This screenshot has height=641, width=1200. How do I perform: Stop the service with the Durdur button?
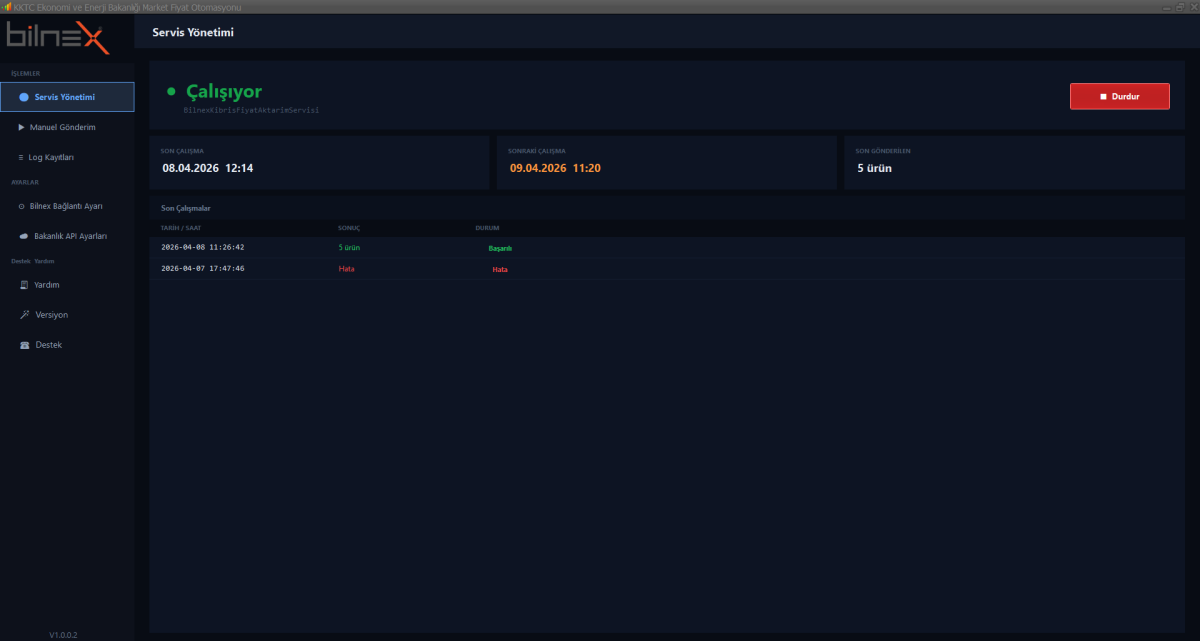point(1119,96)
